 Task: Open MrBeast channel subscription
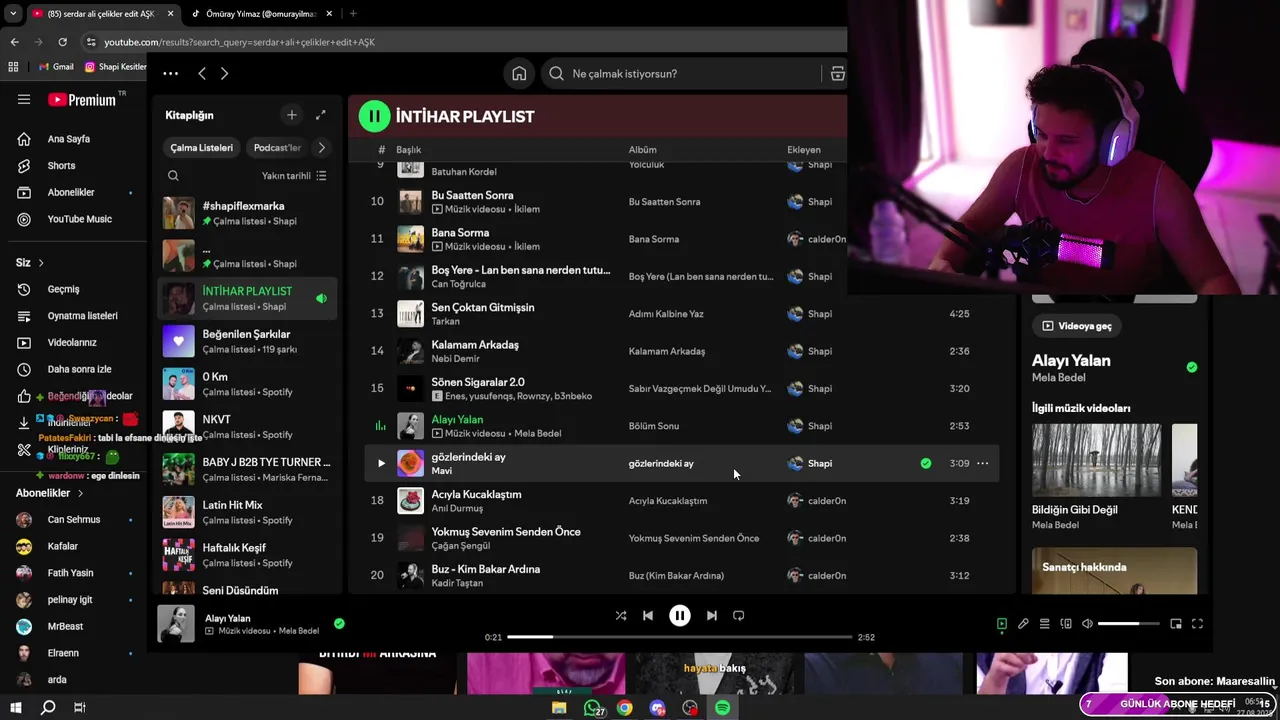click(65, 626)
